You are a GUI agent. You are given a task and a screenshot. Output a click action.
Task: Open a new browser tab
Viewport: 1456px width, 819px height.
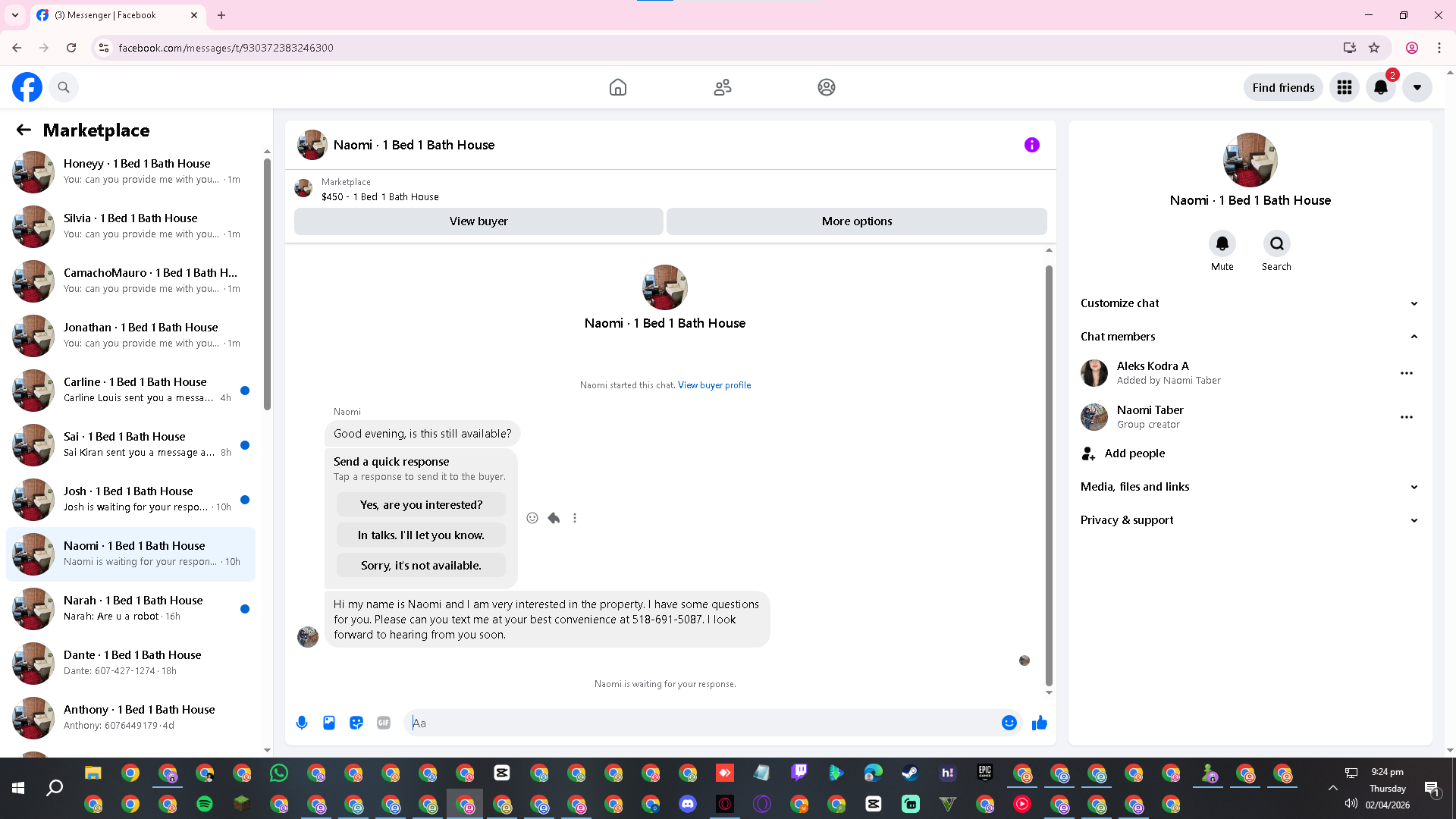[221, 15]
